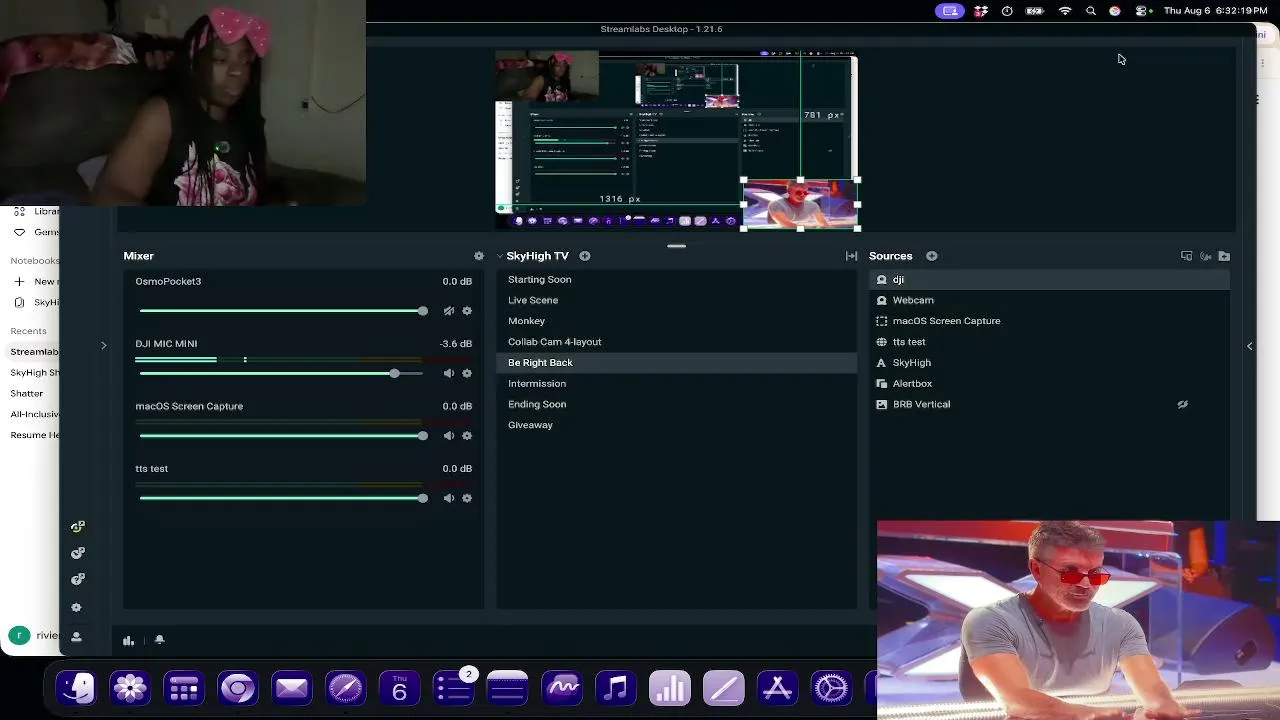
Task: Switch to the Starting Soon scene
Action: coord(676,280)
